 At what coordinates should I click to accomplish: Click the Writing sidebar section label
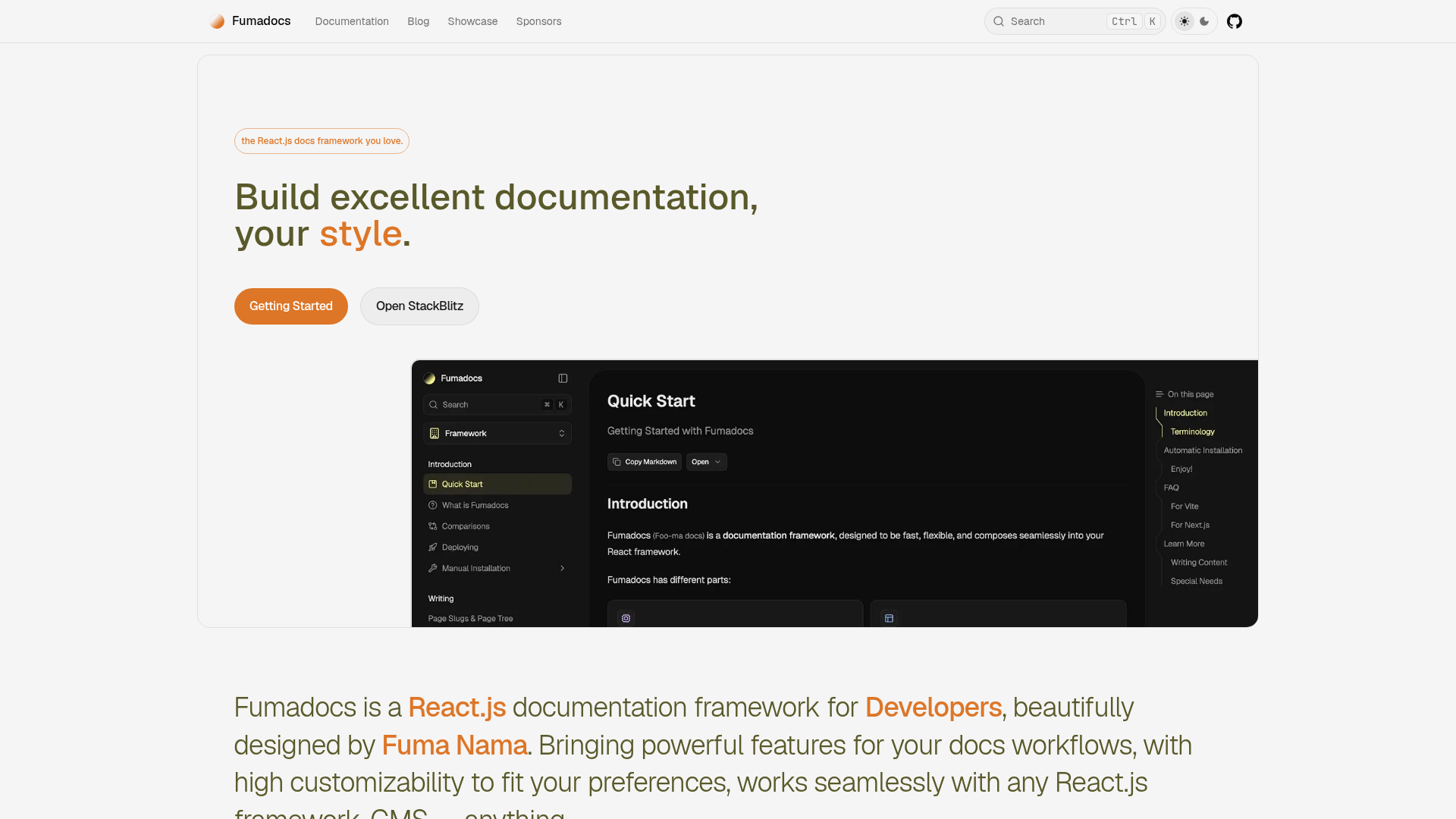pyautogui.click(x=441, y=599)
